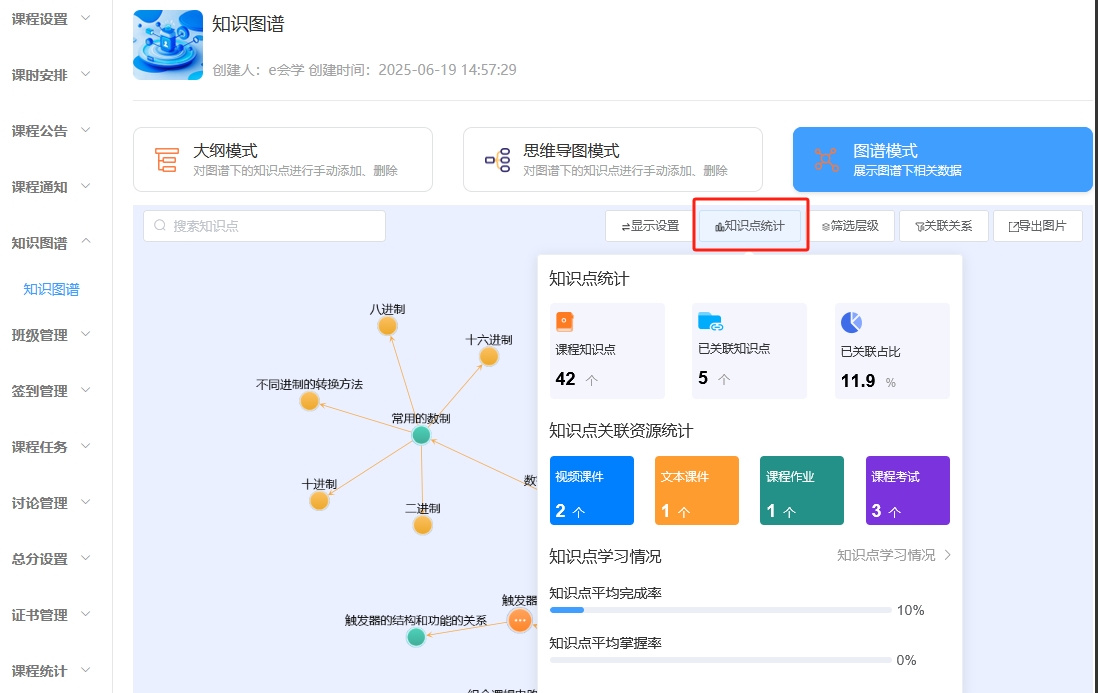Viewport: 1098px width, 693px height.
Task: Open the 知识点学习情况 details link
Action: point(893,555)
